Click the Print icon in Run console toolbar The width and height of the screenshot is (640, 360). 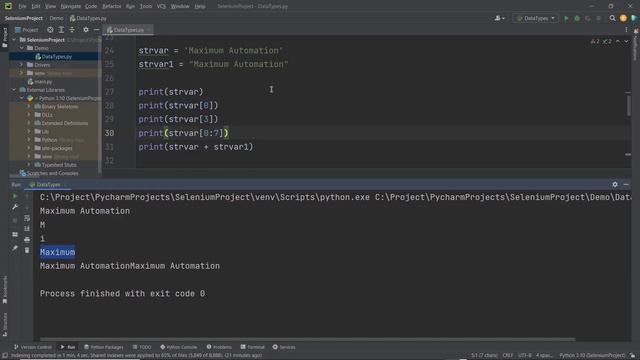(27, 240)
